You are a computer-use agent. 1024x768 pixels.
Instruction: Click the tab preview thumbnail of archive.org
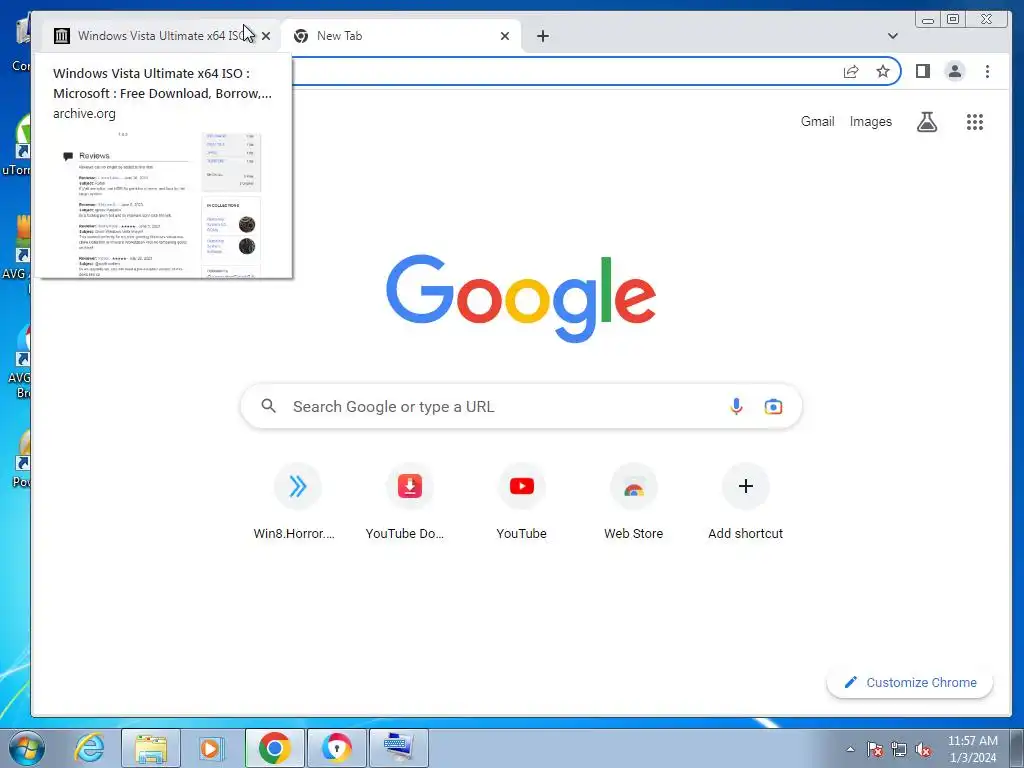[163, 204]
